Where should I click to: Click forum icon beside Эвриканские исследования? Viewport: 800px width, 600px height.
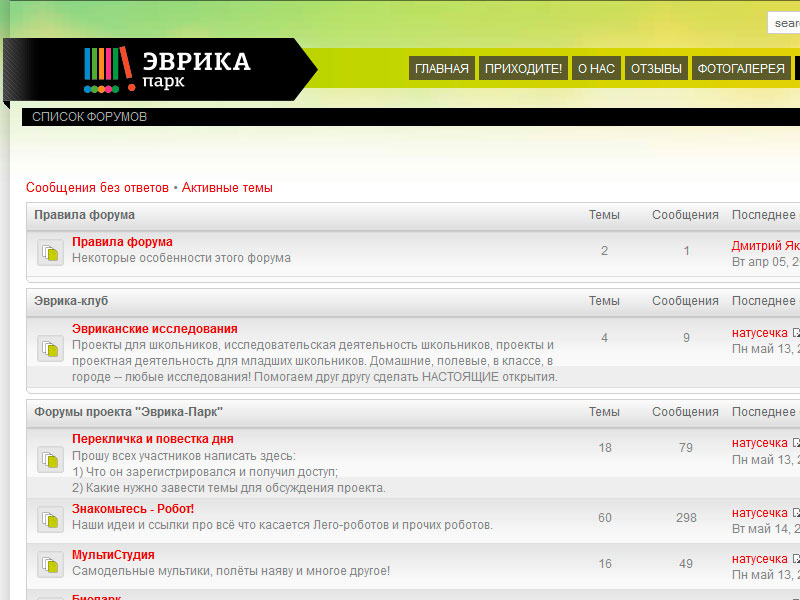point(50,348)
